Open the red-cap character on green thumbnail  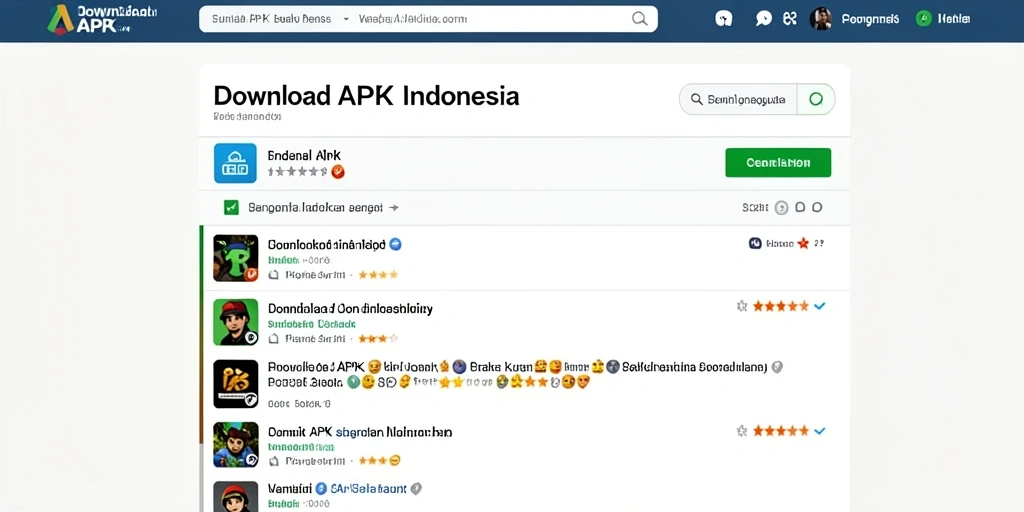click(x=236, y=322)
